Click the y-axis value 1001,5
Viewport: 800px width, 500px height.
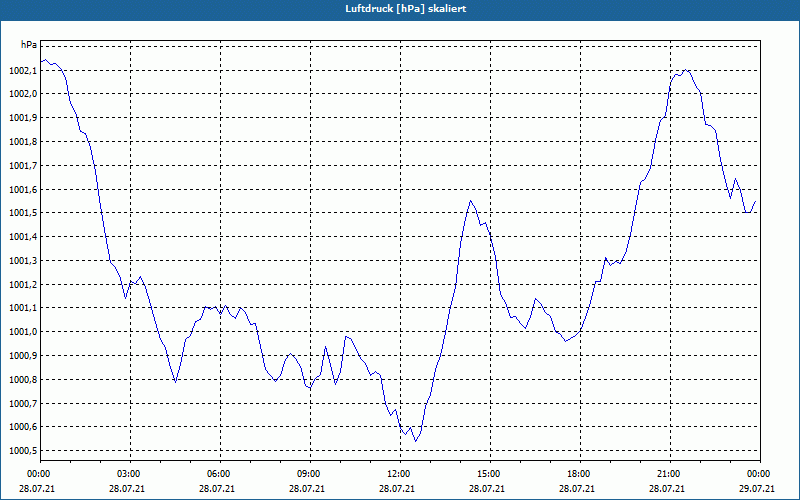pyautogui.click(x=23, y=213)
